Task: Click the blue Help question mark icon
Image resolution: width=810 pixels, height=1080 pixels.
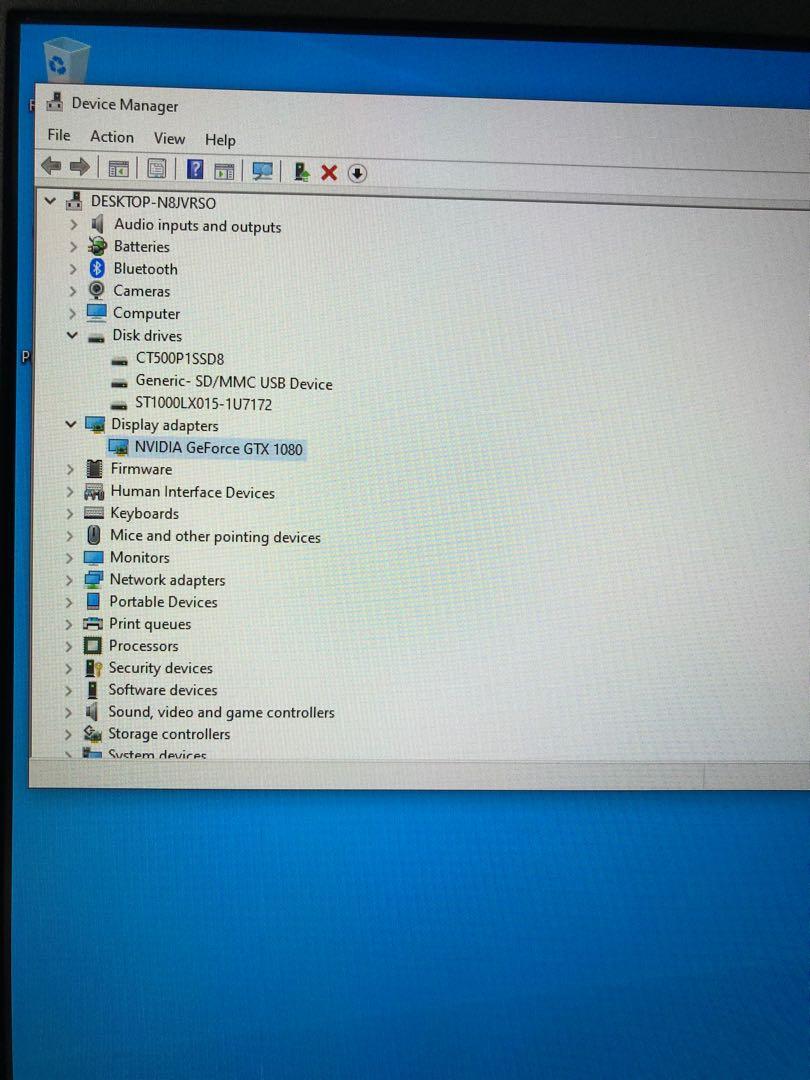Action: tap(195, 170)
